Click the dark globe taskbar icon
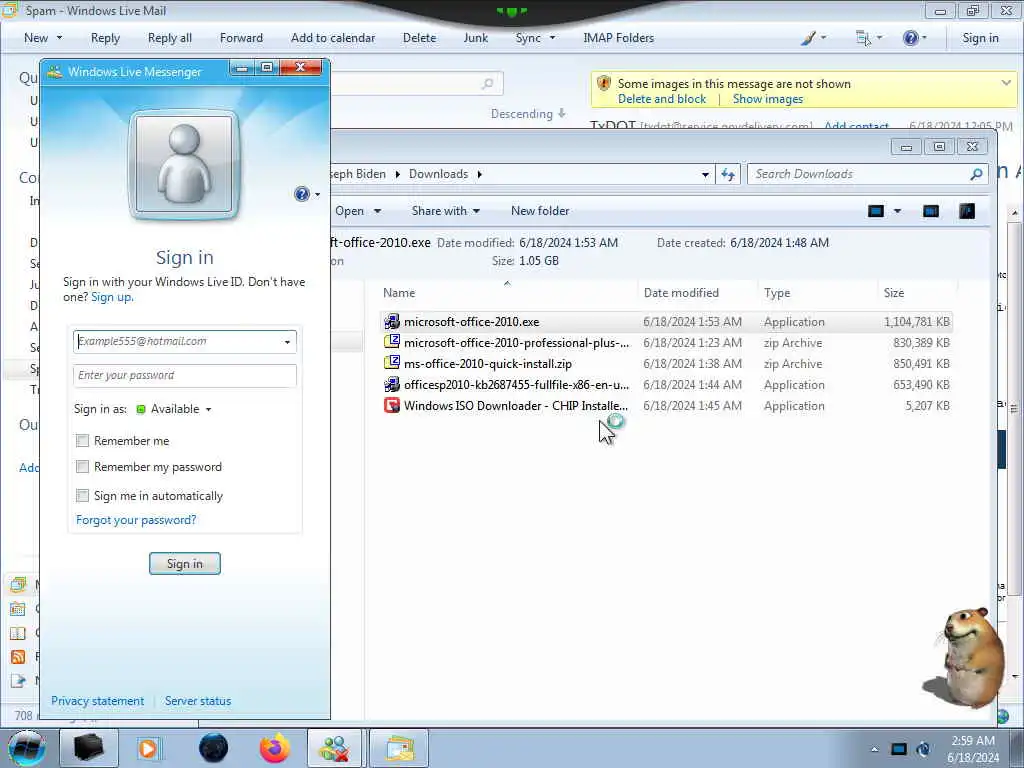1024x768 pixels. [213, 748]
